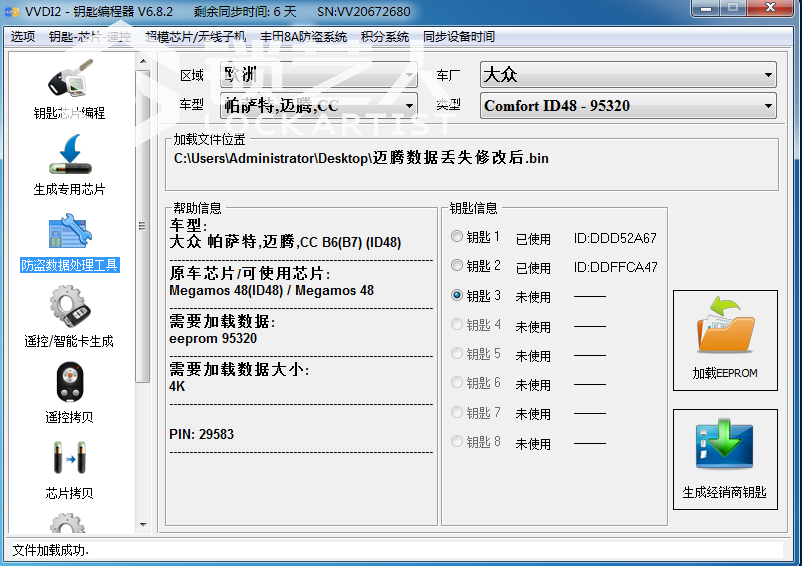The image size is (802, 566).
Task: Click the partially visible gear icon below 芯片拷贝
Action: coord(68,523)
